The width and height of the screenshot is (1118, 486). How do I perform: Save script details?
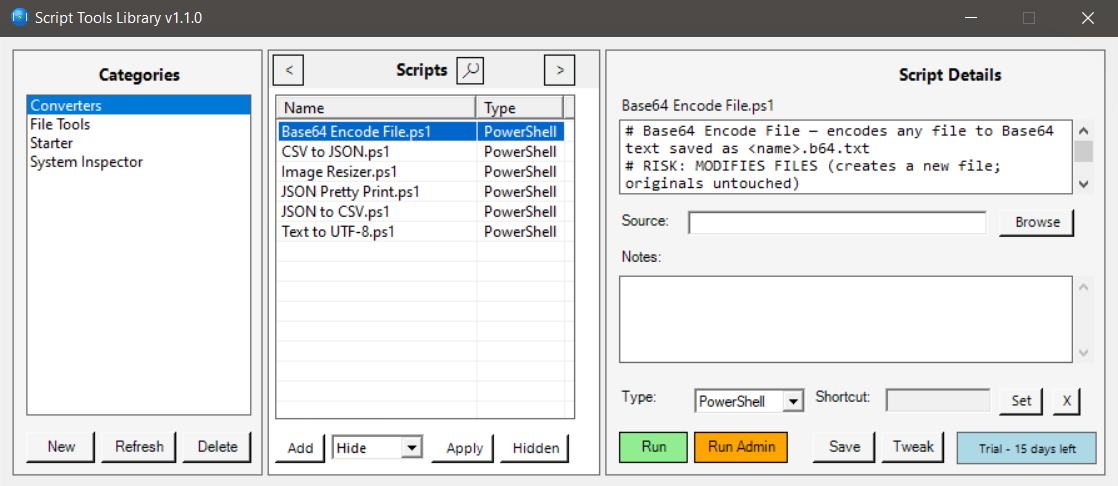click(x=844, y=447)
